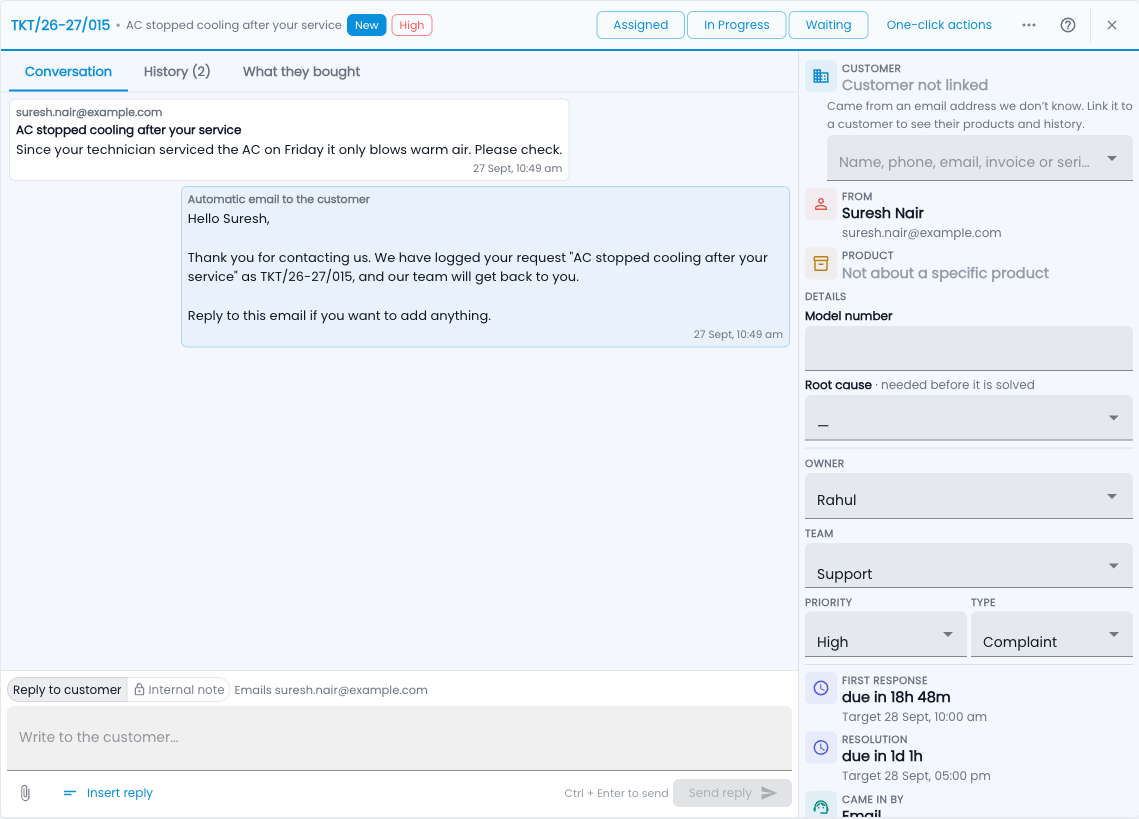Click the Model number input field
The image size is (1139, 819).
click(968, 348)
